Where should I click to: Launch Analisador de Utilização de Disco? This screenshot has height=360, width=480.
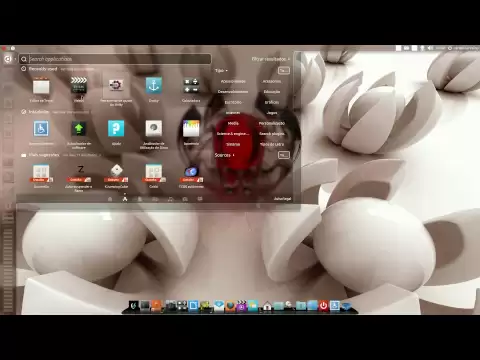[154, 129]
